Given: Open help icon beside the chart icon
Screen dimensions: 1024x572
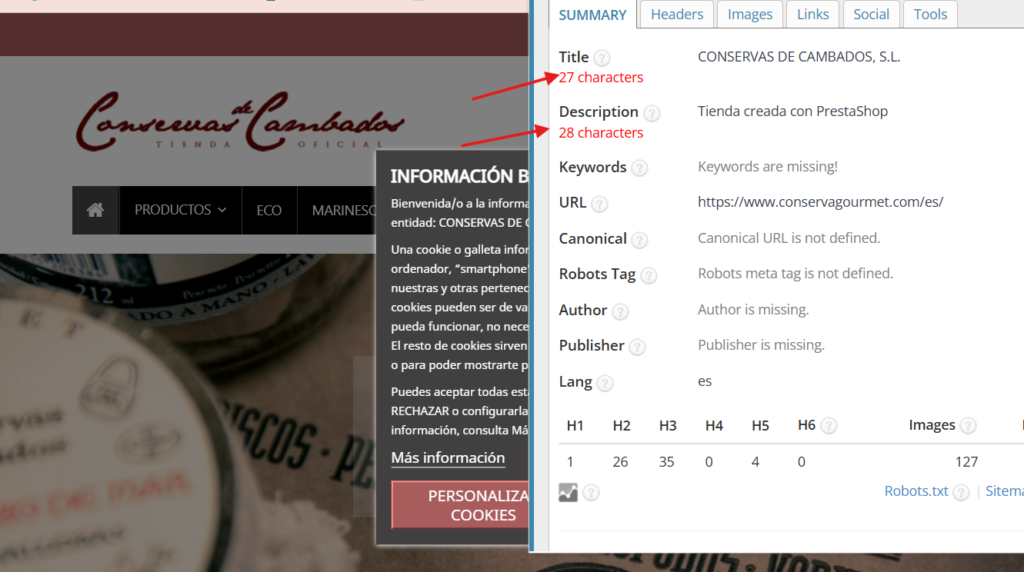Looking at the screenshot, I should tap(591, 492).
